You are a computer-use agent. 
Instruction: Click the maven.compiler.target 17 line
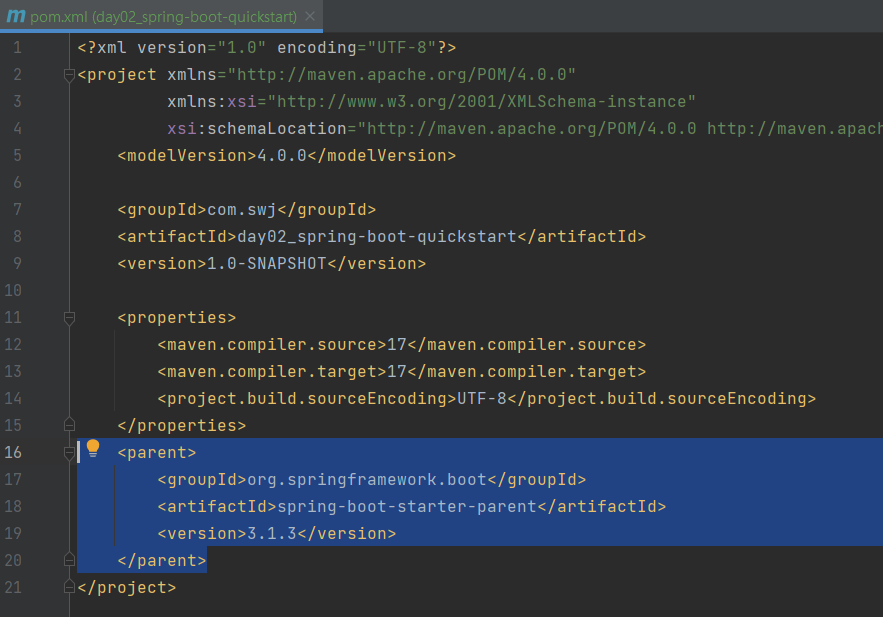tap(402, 372)
